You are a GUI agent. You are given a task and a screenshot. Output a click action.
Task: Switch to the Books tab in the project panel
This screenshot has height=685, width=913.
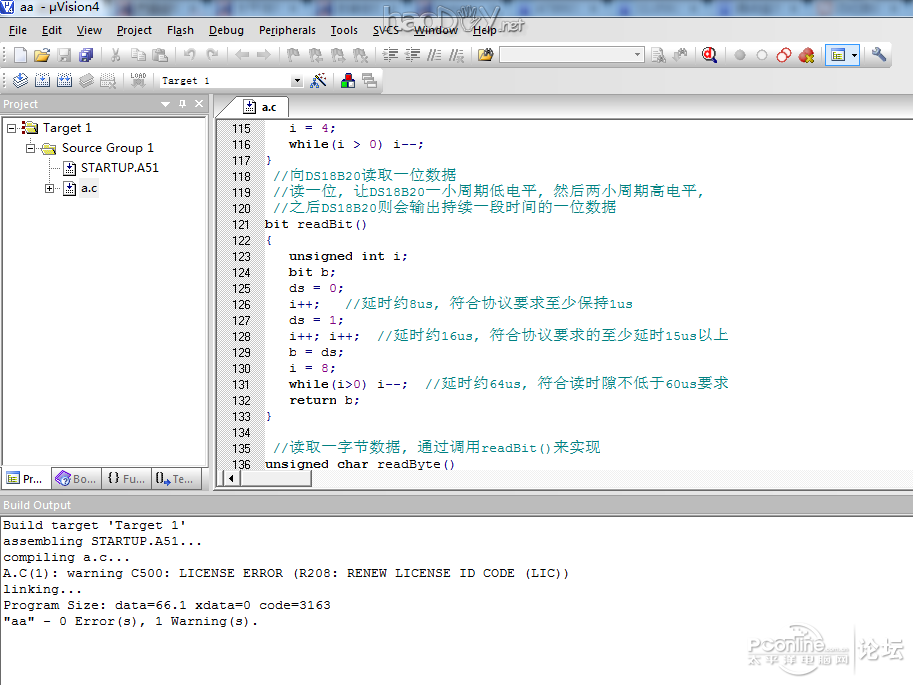pyautogui.click(x=75, y=479)
